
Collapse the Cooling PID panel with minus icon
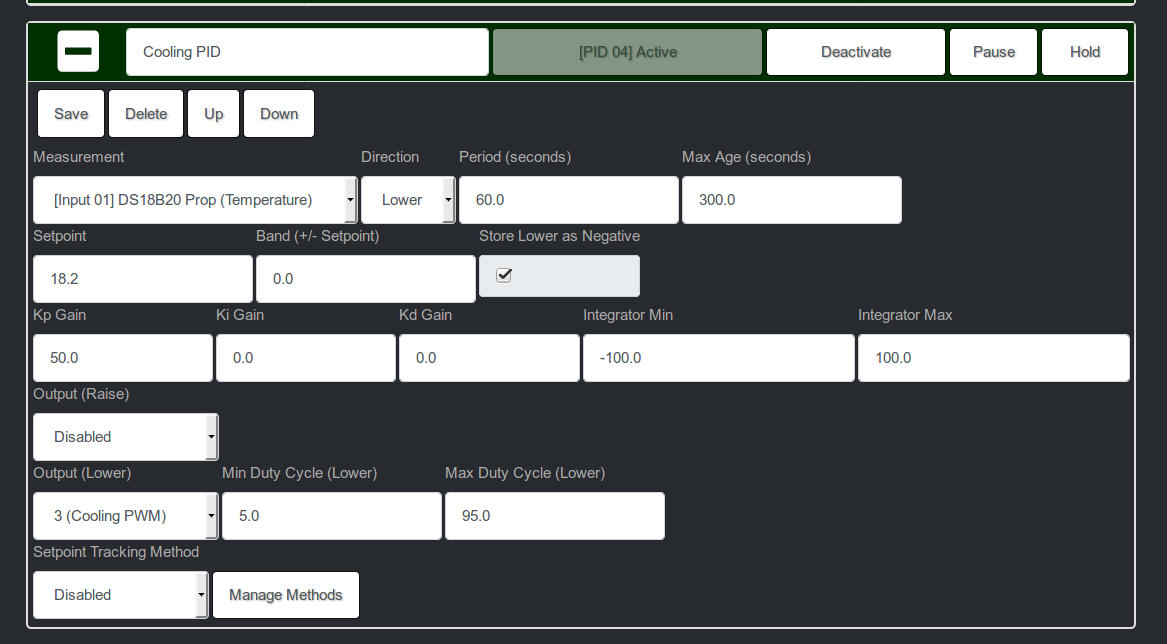tap(78, 51)
